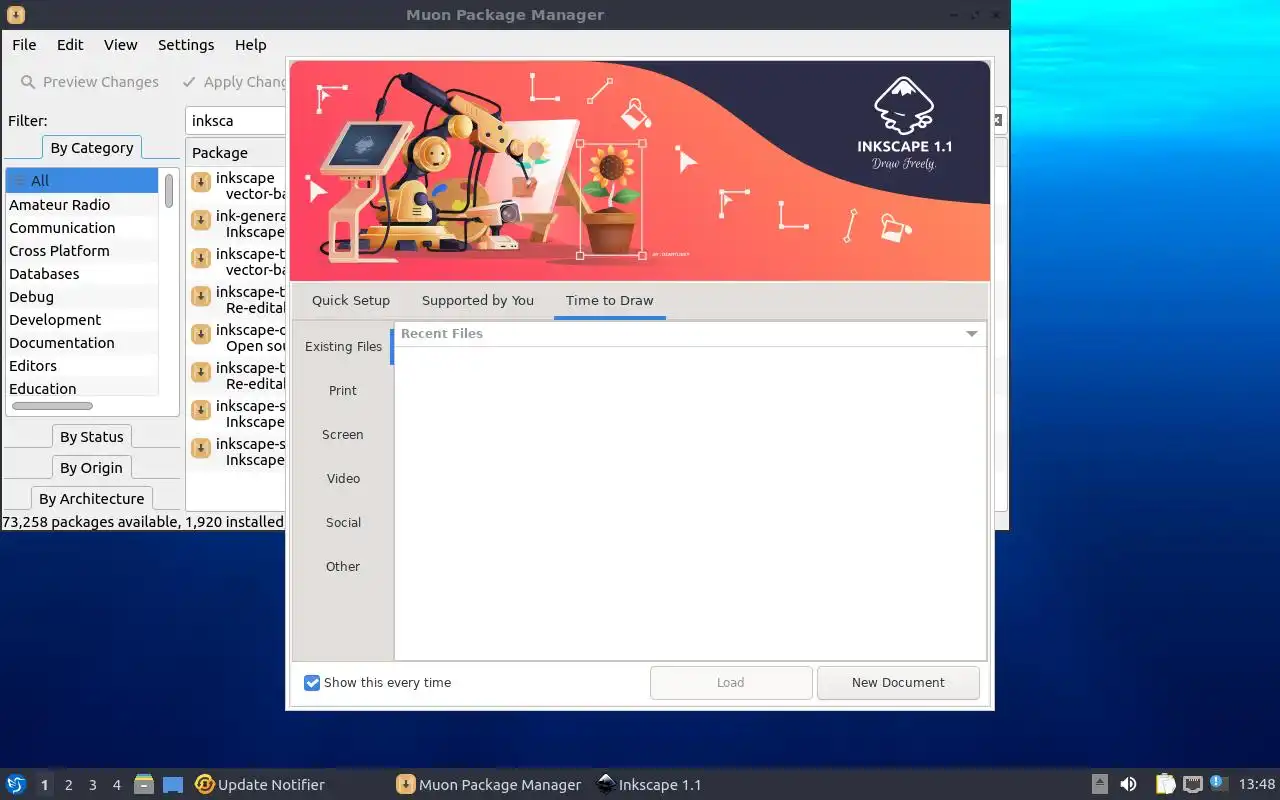This screenshot has width=1280, height=800.
Task: Select the Cross Platform category
Action: 81,251
